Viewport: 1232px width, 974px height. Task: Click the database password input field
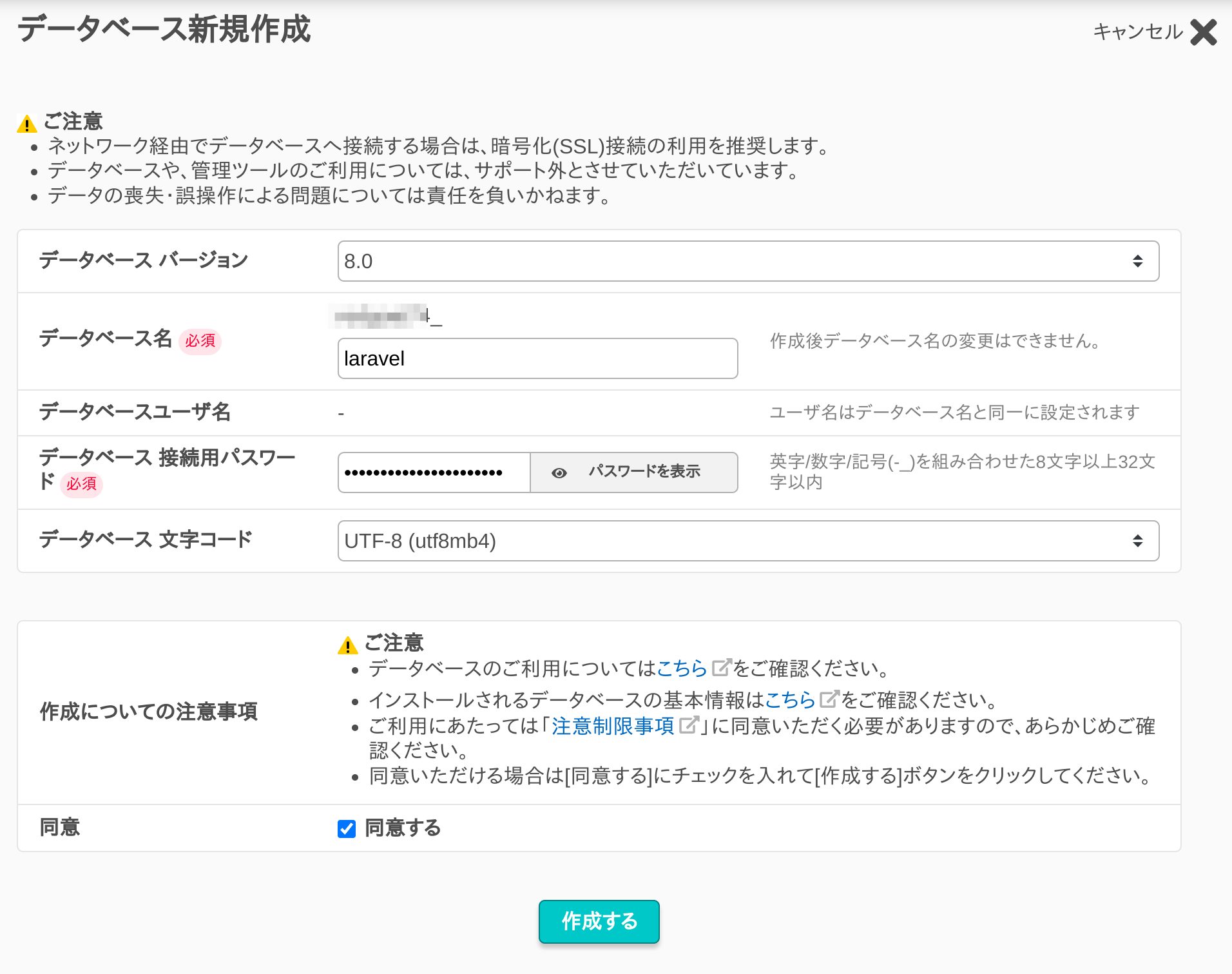point(434,472)
